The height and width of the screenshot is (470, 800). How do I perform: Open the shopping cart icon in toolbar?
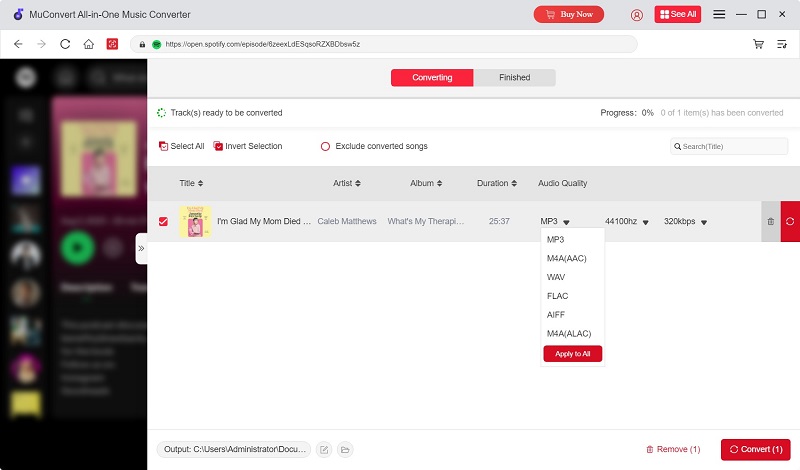758,44
